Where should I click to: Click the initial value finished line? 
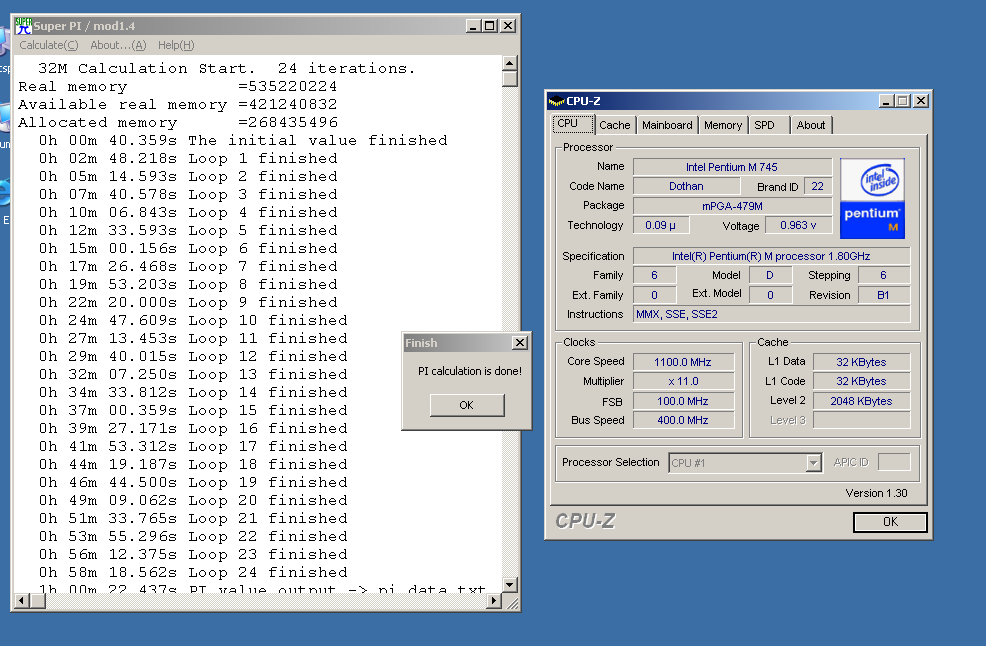243,140
